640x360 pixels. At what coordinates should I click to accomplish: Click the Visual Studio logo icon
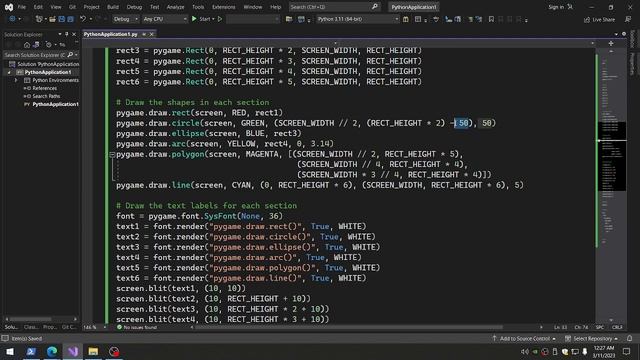(x=9, y=7)
